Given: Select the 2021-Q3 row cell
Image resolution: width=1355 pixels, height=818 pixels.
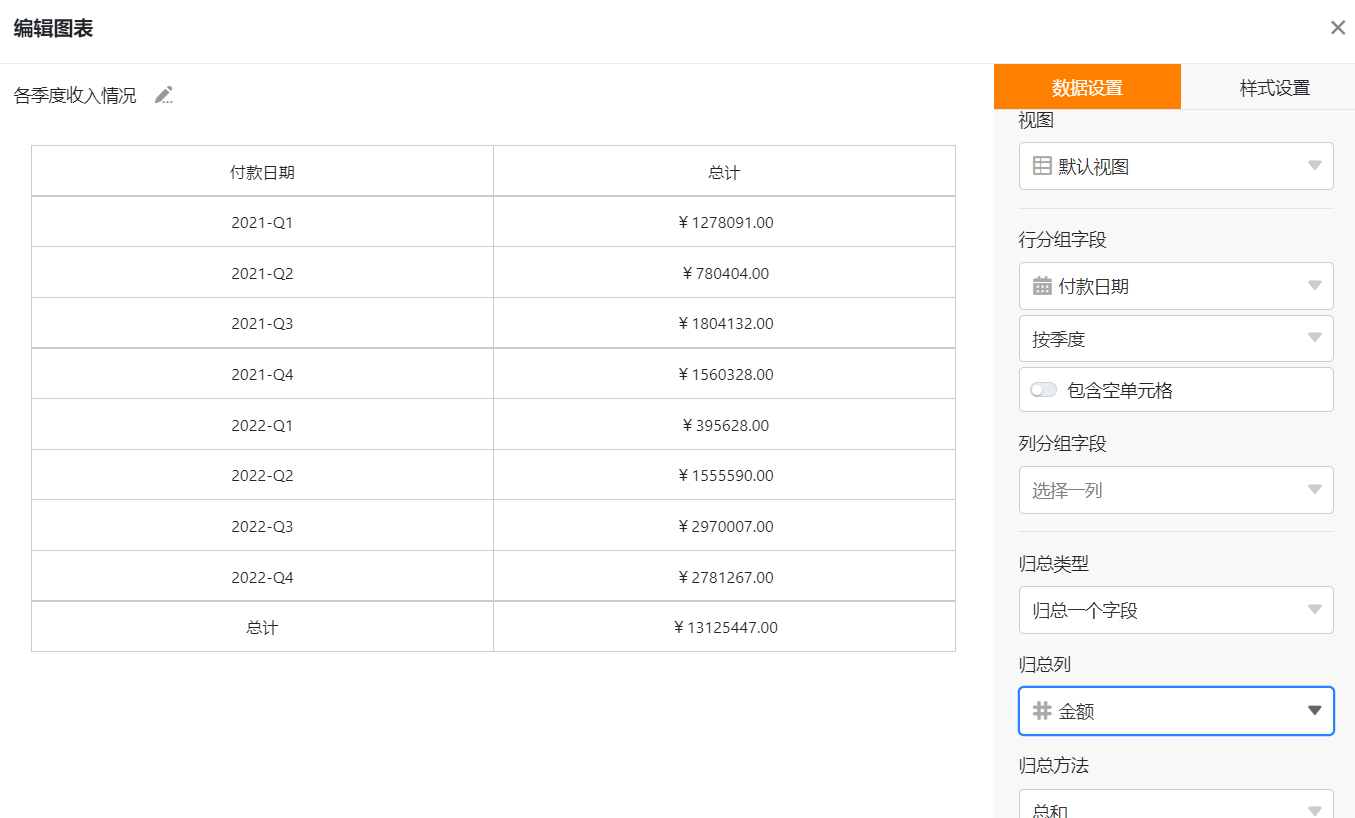Looking at the screenshot, I should point(262,324).
